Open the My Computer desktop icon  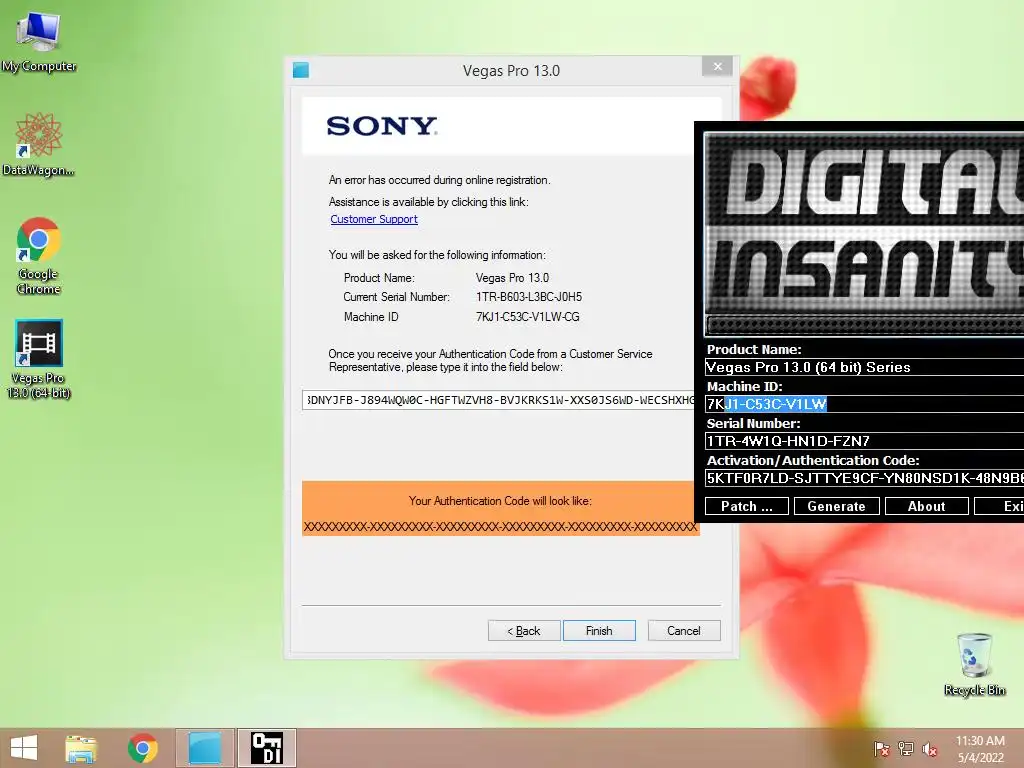39,42
